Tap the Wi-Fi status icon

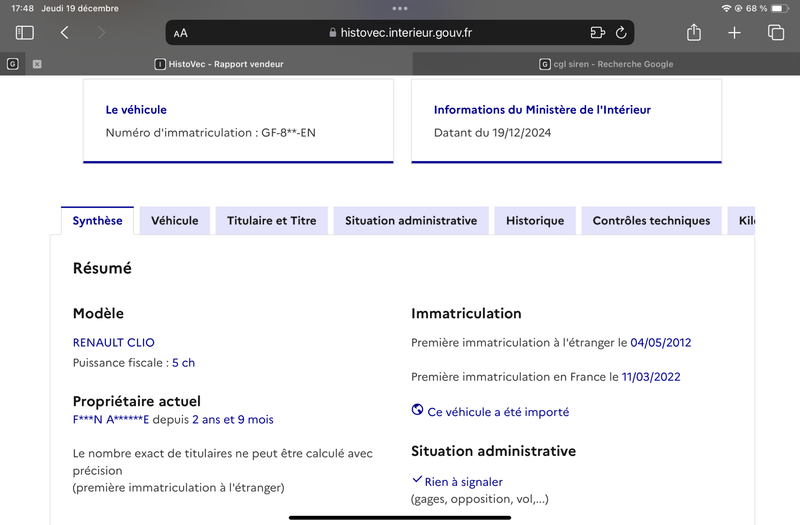click(x=726, y=8)
